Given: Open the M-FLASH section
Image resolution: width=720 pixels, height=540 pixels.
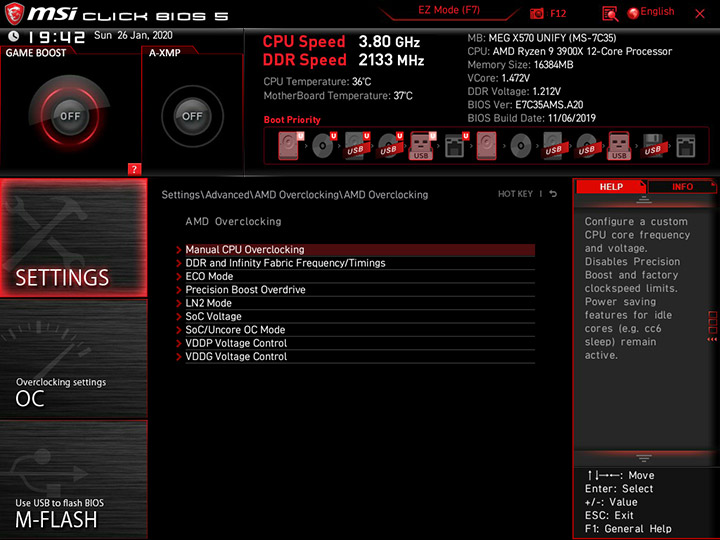Looking at the screenshot, I should click(x=73, y=479).
